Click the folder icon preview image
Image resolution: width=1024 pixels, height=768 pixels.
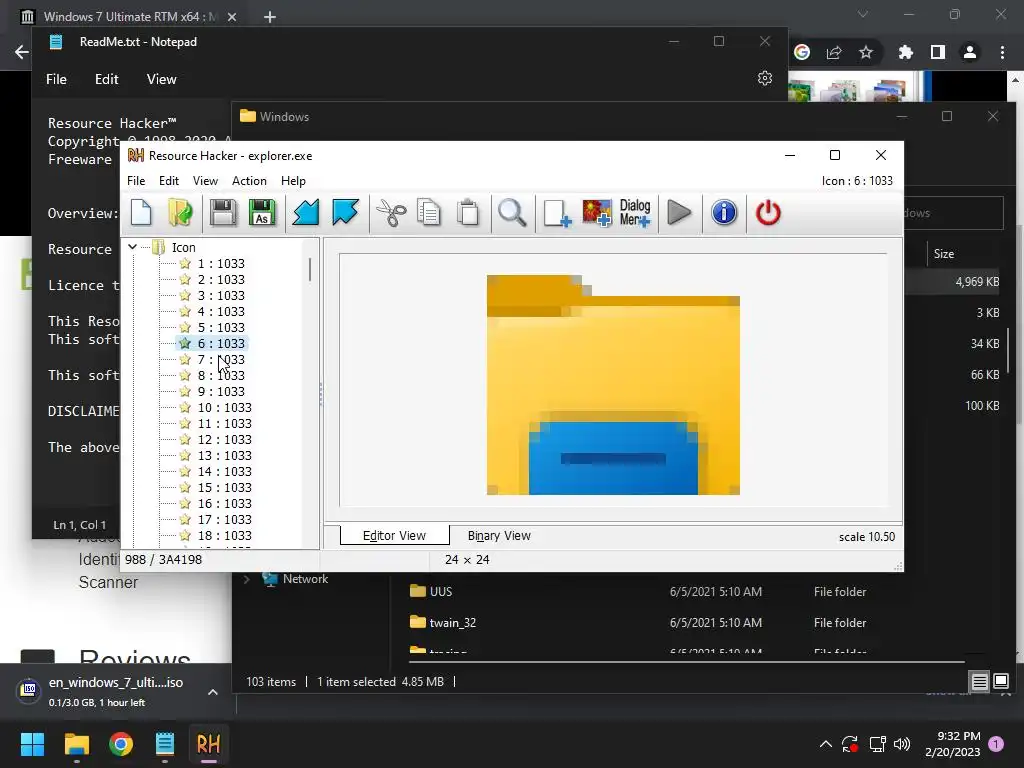point(613,385)
